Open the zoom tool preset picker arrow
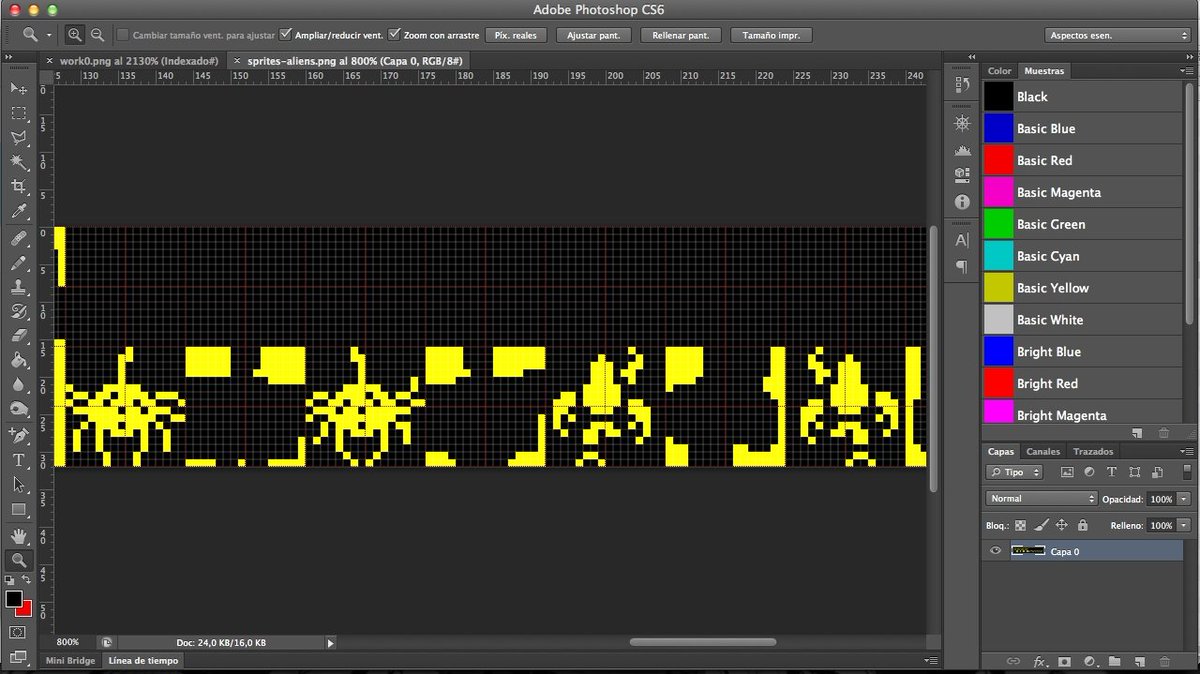Image resolution: width=1200 pixels, height=674 pixels. (48, 35)
